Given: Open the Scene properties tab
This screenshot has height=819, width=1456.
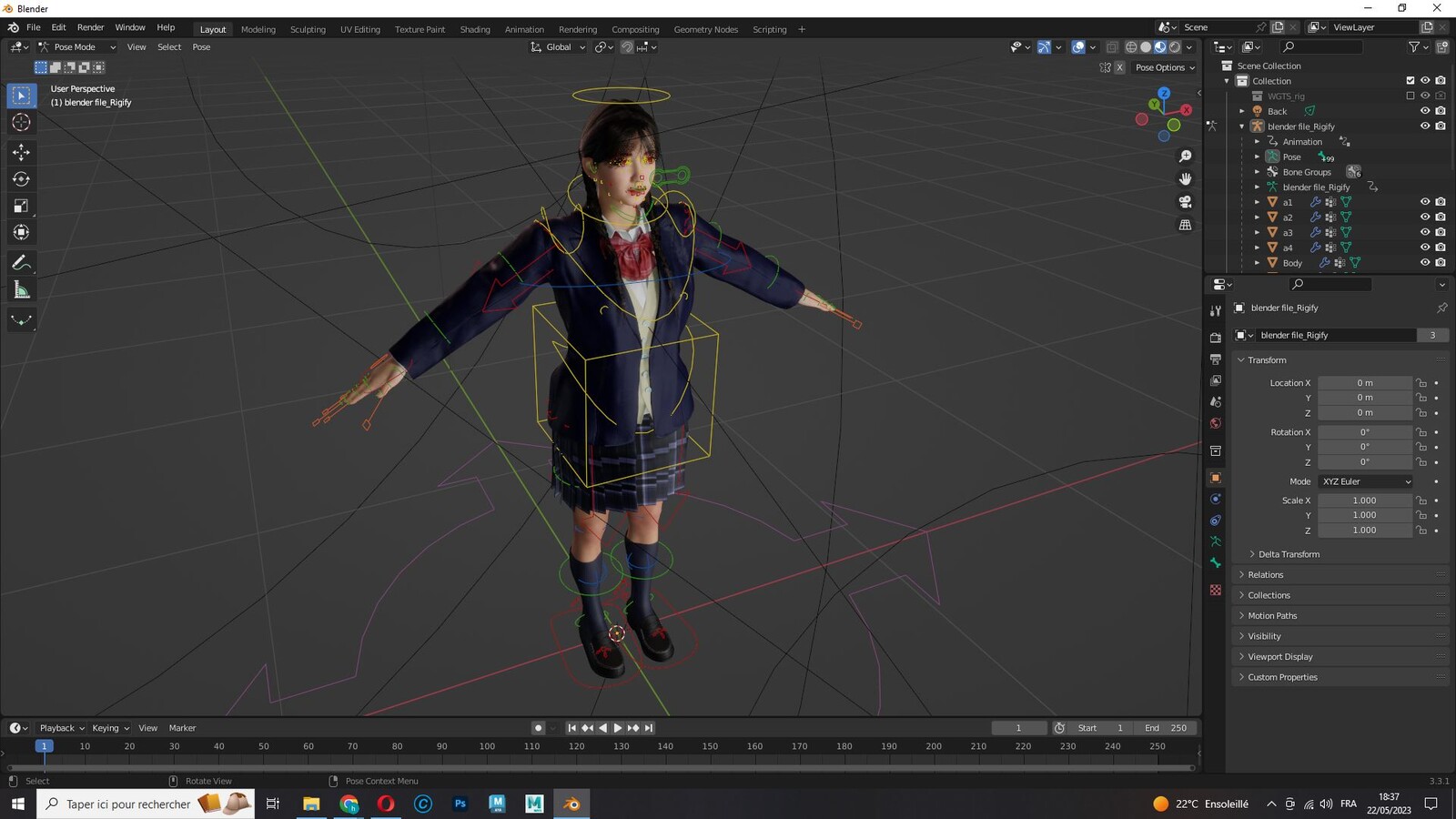Looking at the screenshot, I should click(x=1215, y=401).
